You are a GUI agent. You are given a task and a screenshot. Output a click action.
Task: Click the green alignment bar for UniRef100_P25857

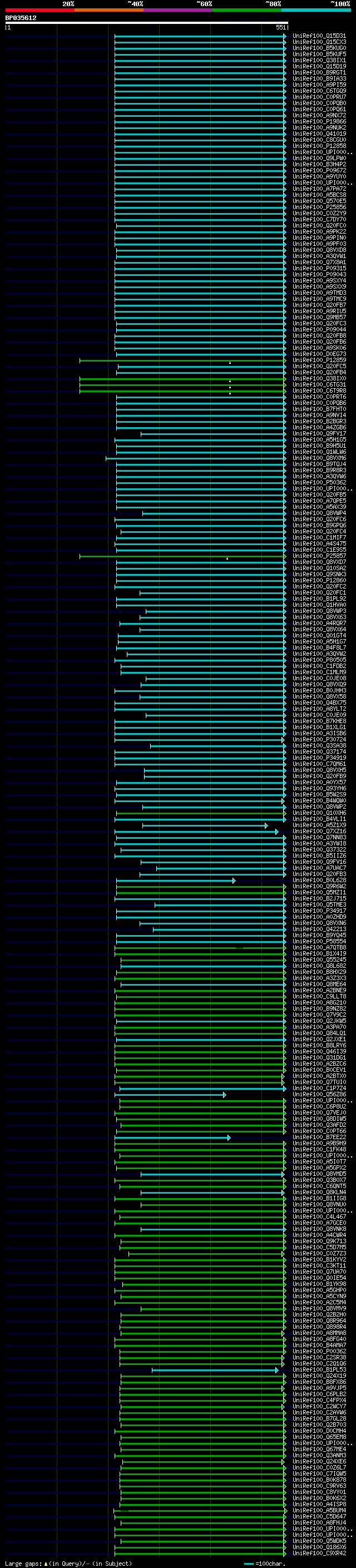[182, 556]
